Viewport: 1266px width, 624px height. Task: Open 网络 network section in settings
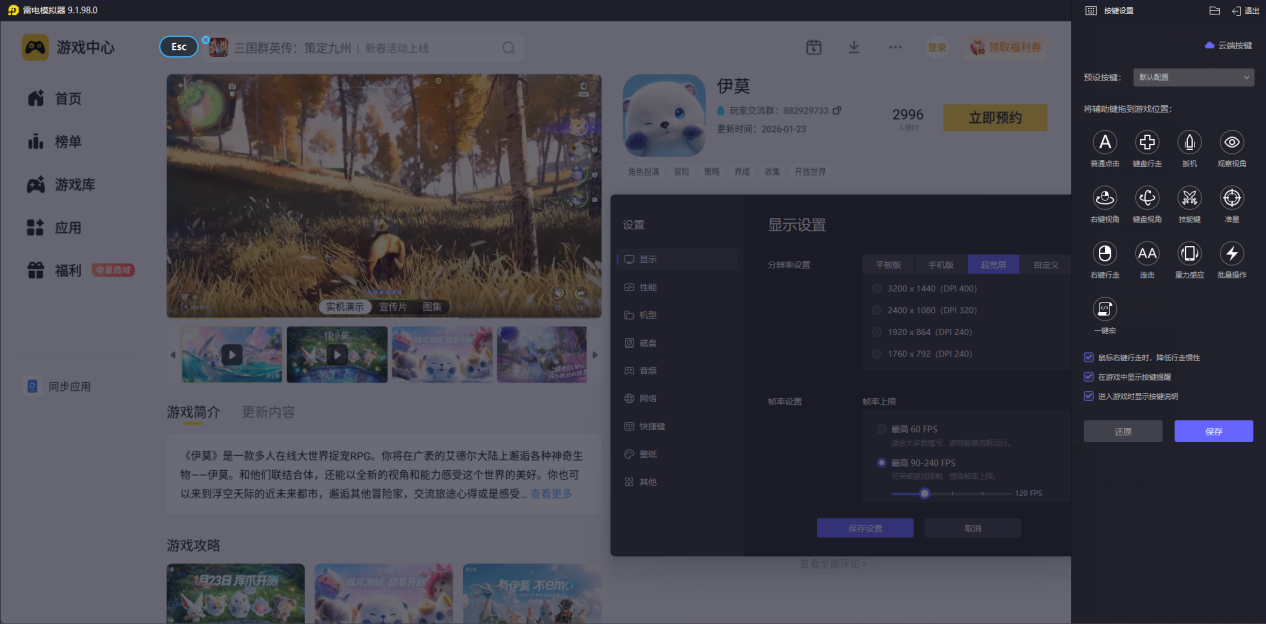[678, 398]
